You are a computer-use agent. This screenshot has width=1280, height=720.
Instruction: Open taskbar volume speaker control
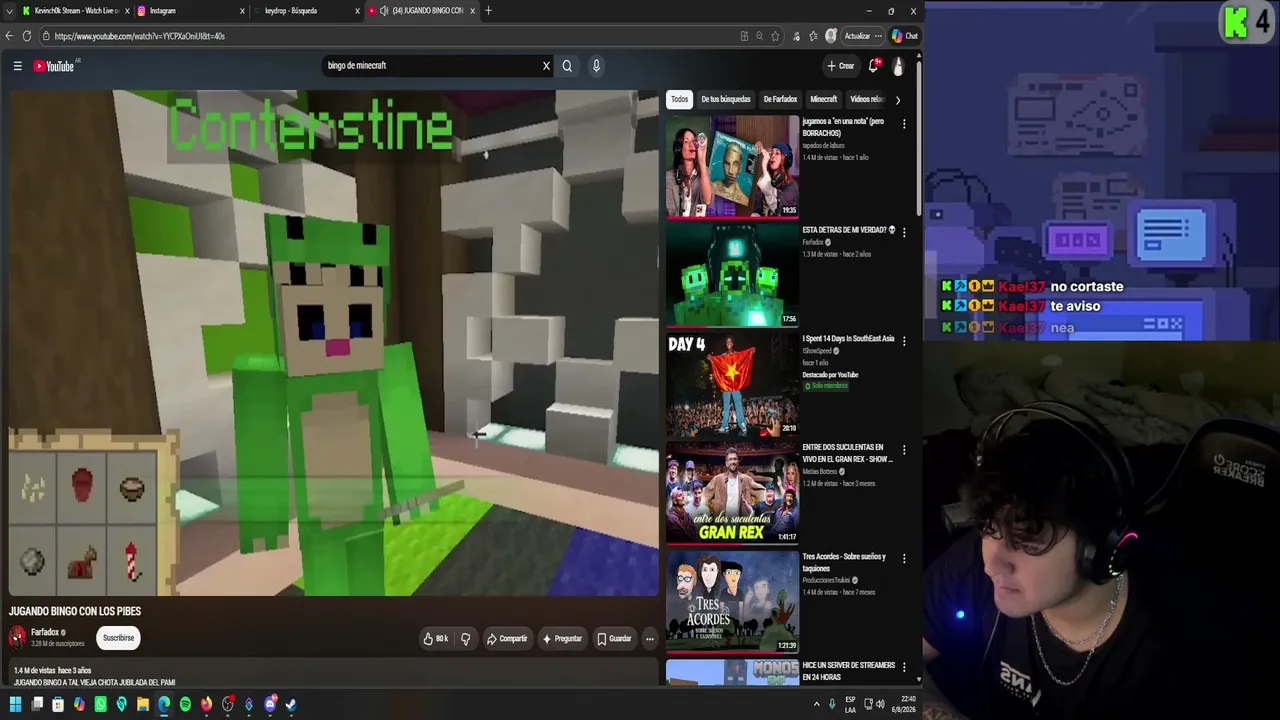point(880,704)
